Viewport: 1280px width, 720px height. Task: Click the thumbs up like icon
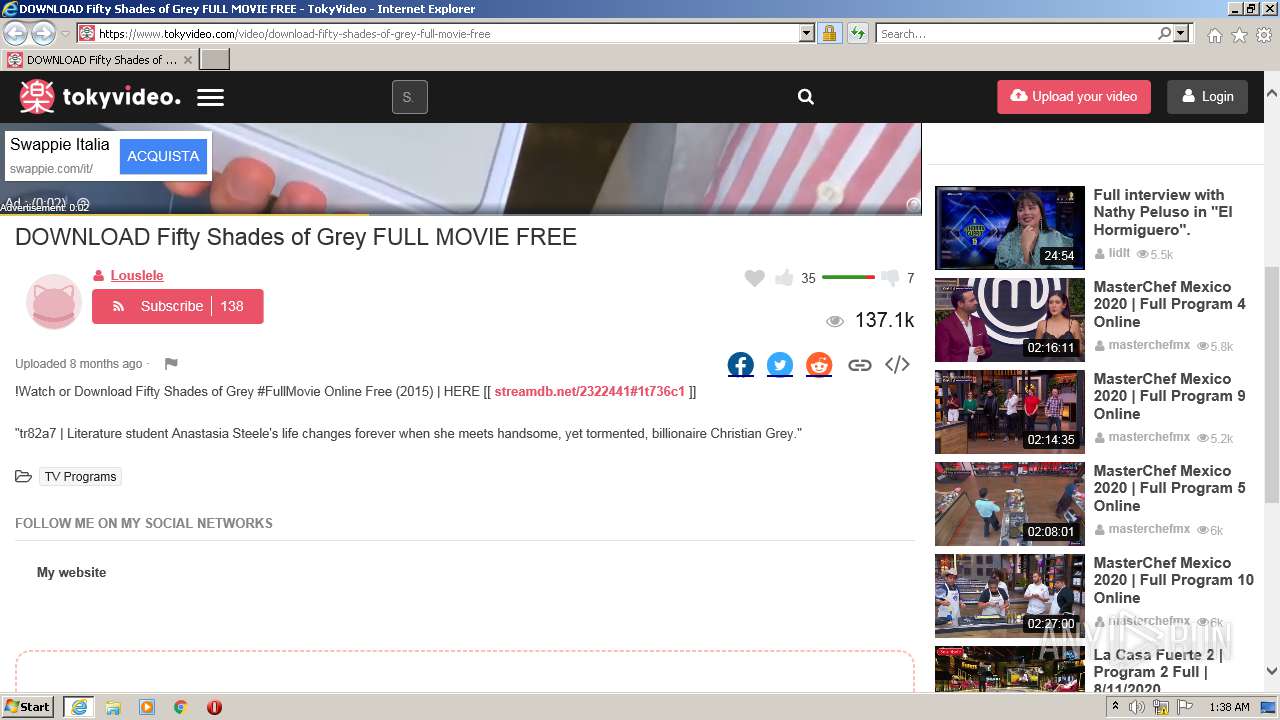tap(784, 277)
